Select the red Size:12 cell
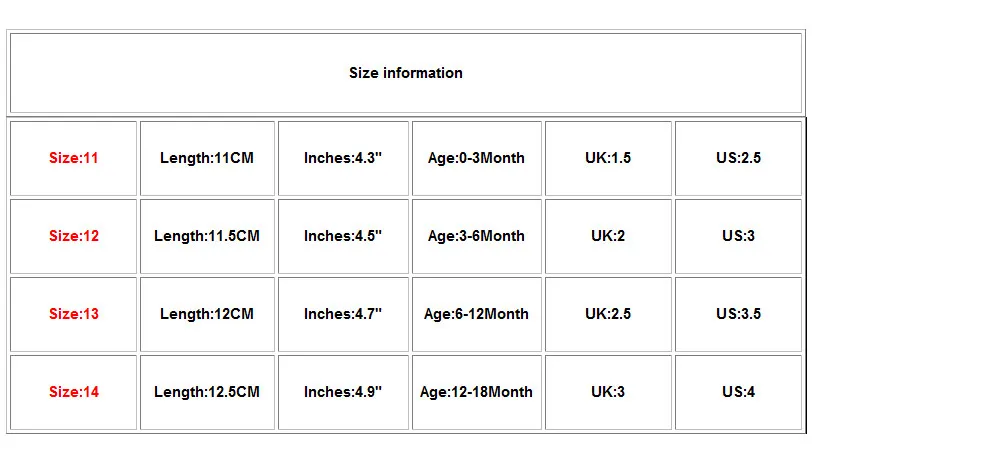 click(x=73, y=236)
